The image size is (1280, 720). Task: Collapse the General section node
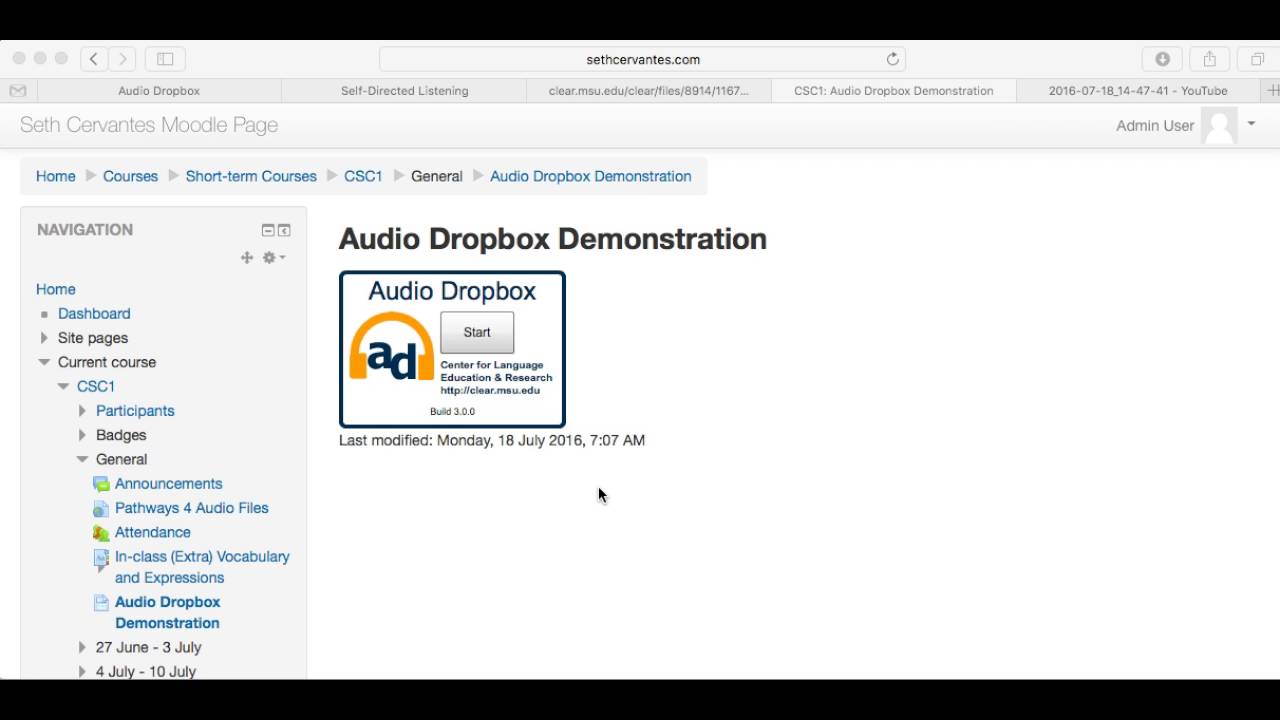82,459
